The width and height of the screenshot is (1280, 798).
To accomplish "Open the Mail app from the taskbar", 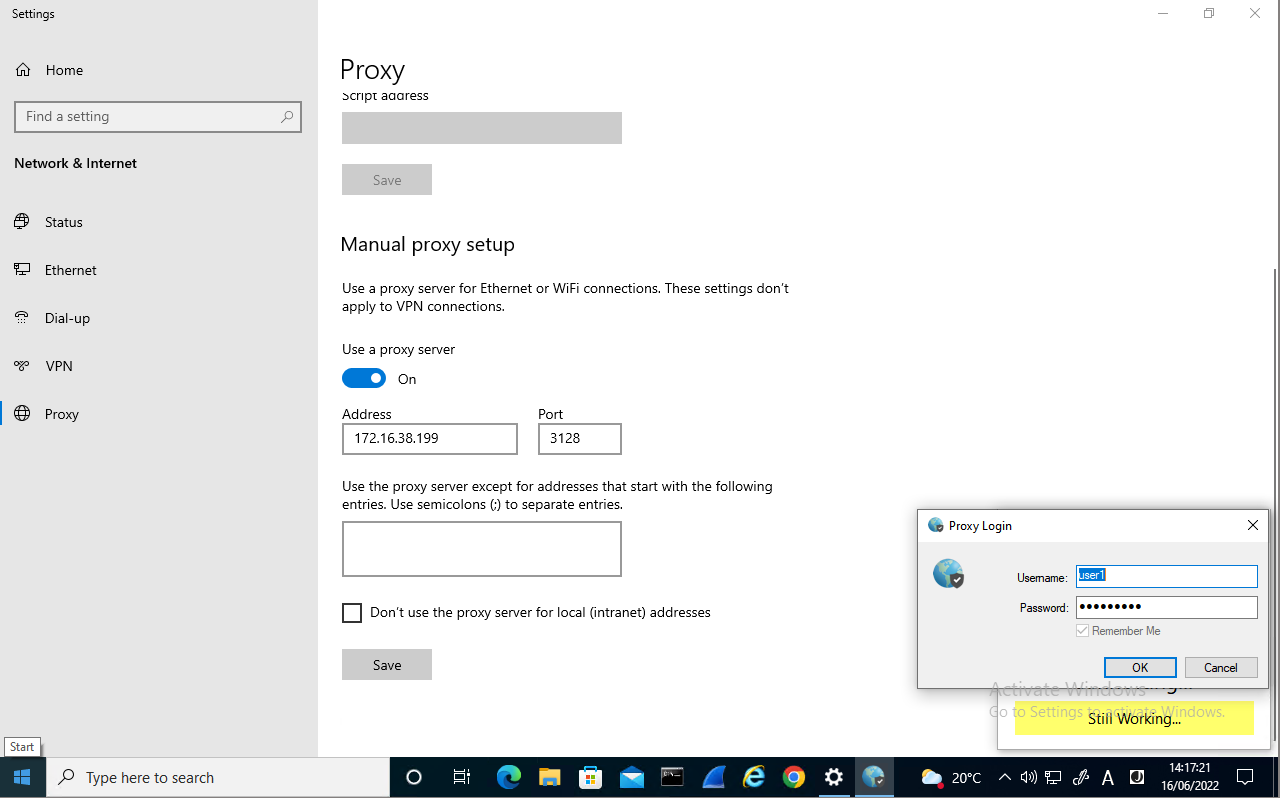I will click(631, 777).
